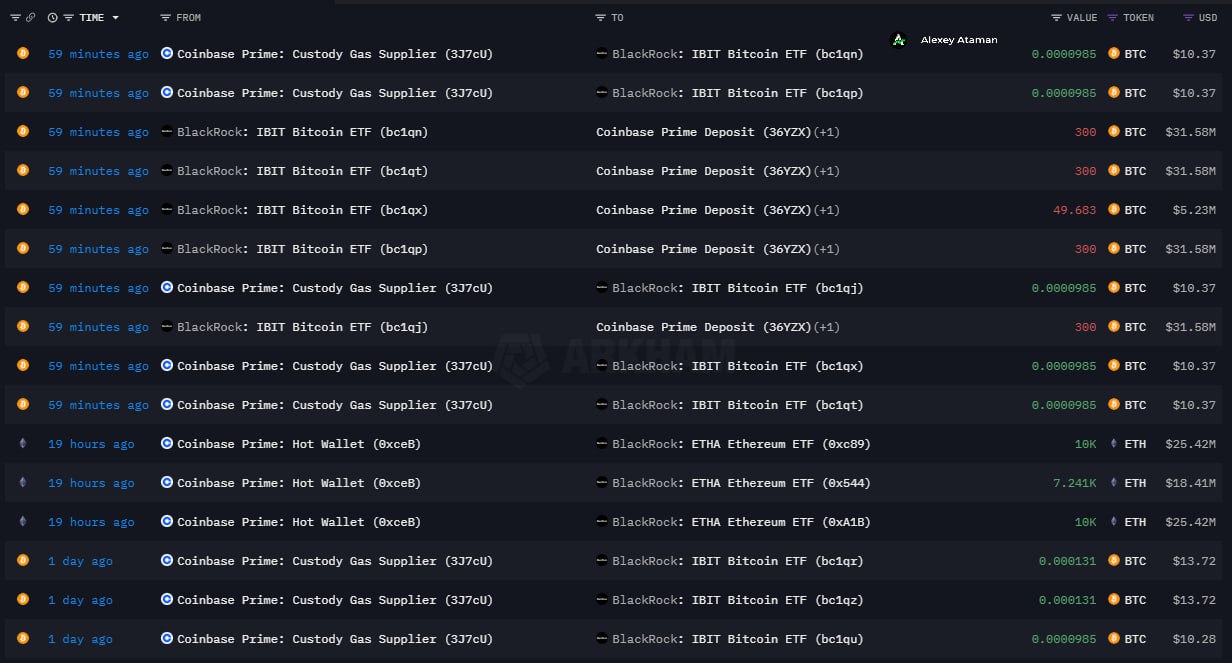Click the ETH token icon in the $18.41M row
This screenshot has width=1232, height=663.
[x=1114, y=483]
